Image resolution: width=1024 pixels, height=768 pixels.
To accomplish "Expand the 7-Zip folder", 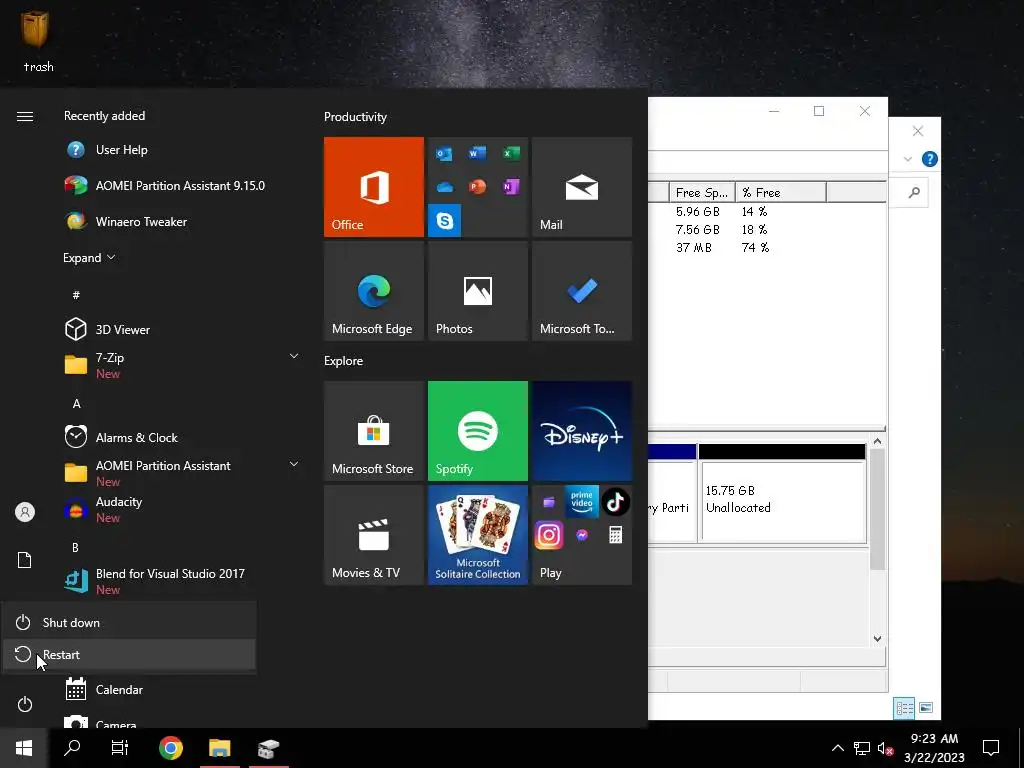I will pyautogui.click(x=294, y=357).
